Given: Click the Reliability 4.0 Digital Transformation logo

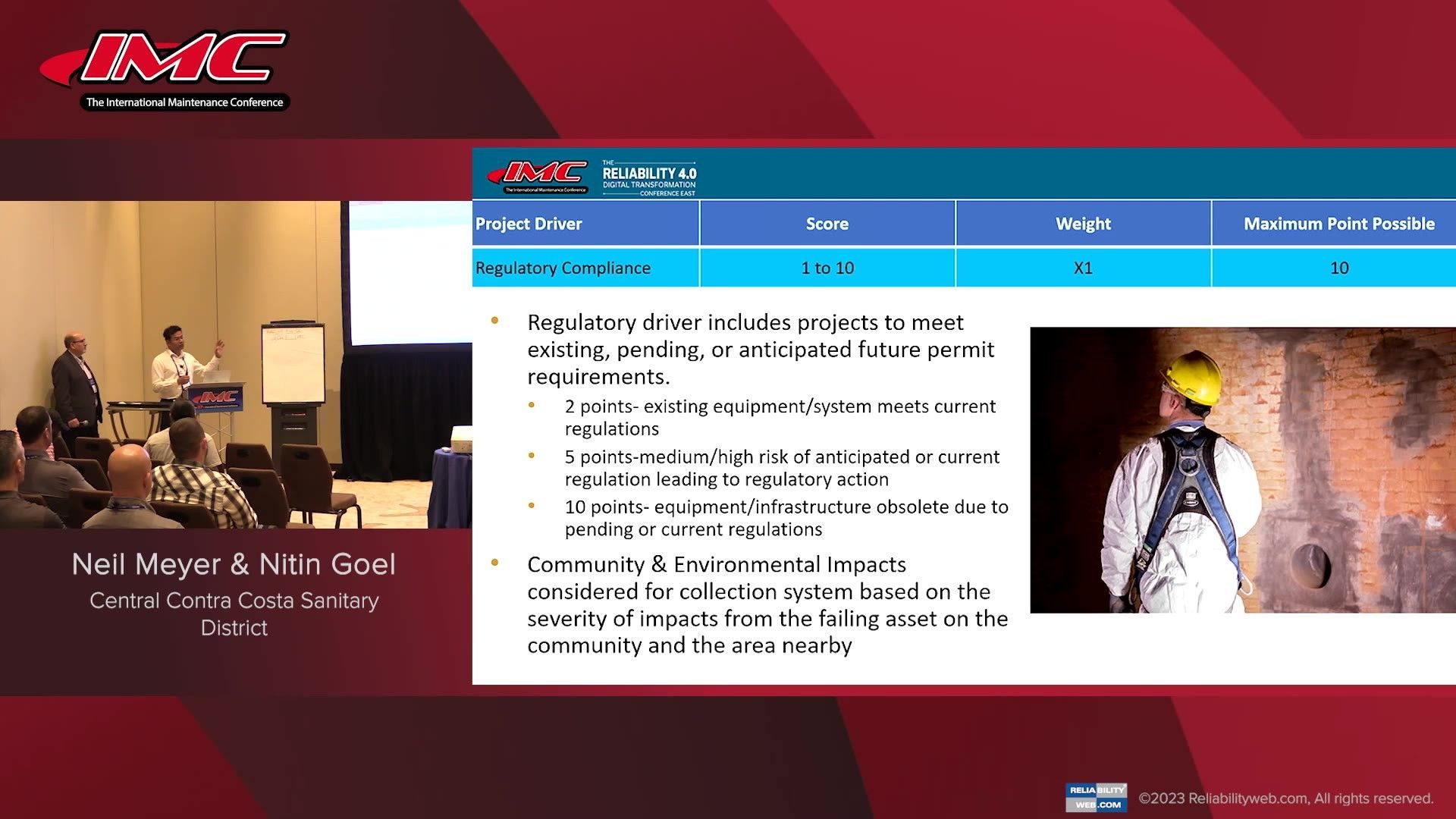Looking at the screenshot, I should [649, 177].
